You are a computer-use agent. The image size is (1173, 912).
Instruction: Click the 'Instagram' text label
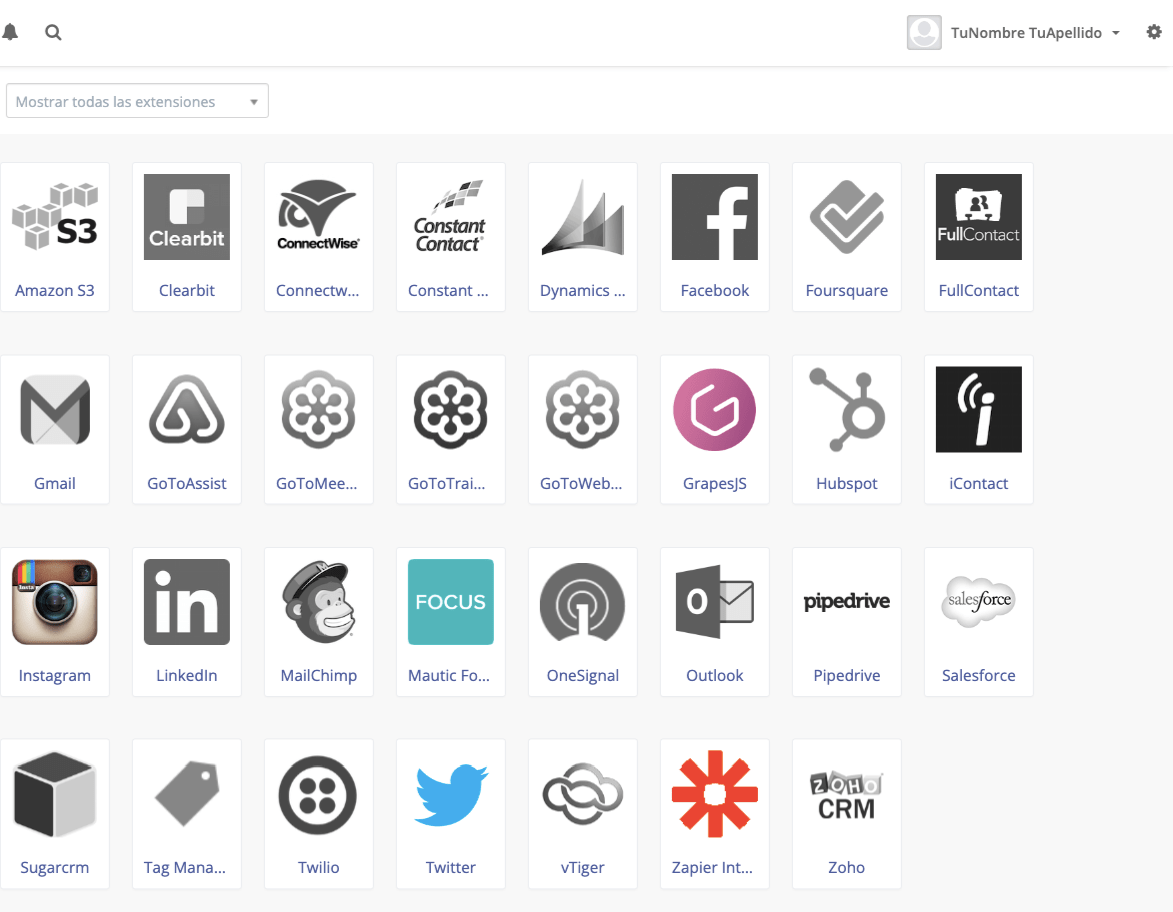tap(55, 676)
